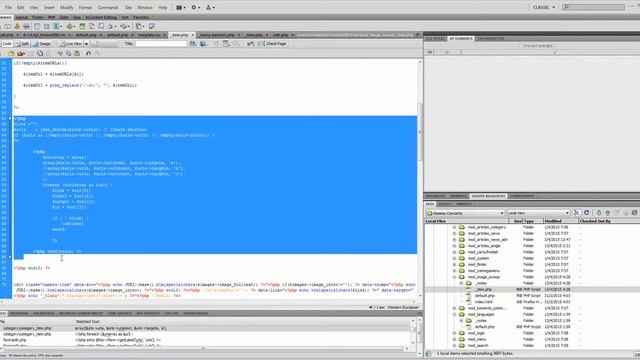Switch to Code view
This screenshot has width=640, height=360.
pyautogui.click(x=7, y=44)
